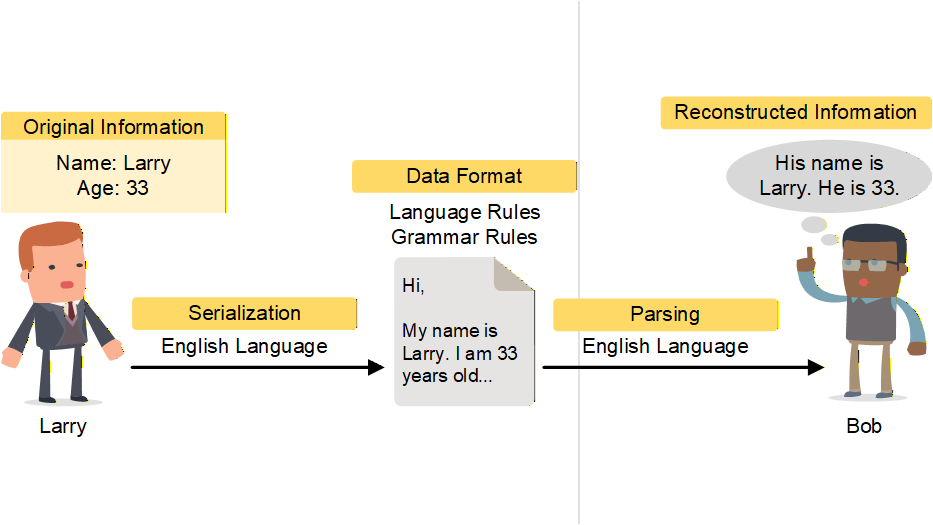933x525 pixels.
Task: Click the Name: Larry, Age: 33 box
Action: [113, 175]
